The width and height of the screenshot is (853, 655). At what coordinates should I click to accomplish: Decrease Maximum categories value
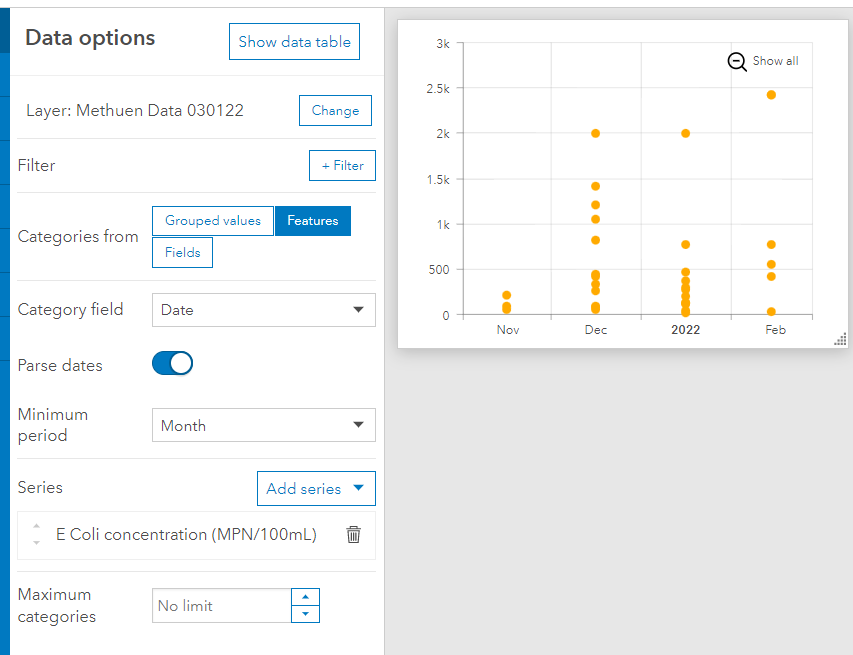(x=305, y=614)
